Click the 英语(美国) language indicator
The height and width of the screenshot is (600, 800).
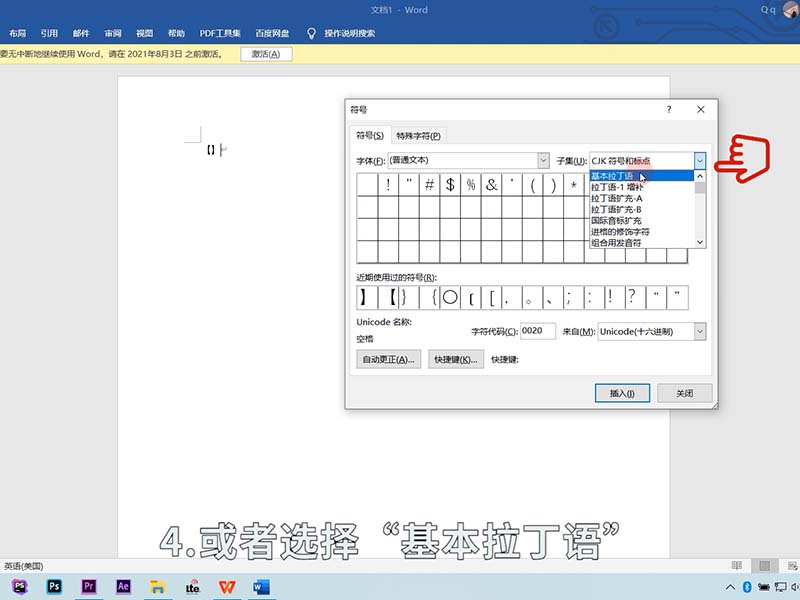click(x=23, y=566)
